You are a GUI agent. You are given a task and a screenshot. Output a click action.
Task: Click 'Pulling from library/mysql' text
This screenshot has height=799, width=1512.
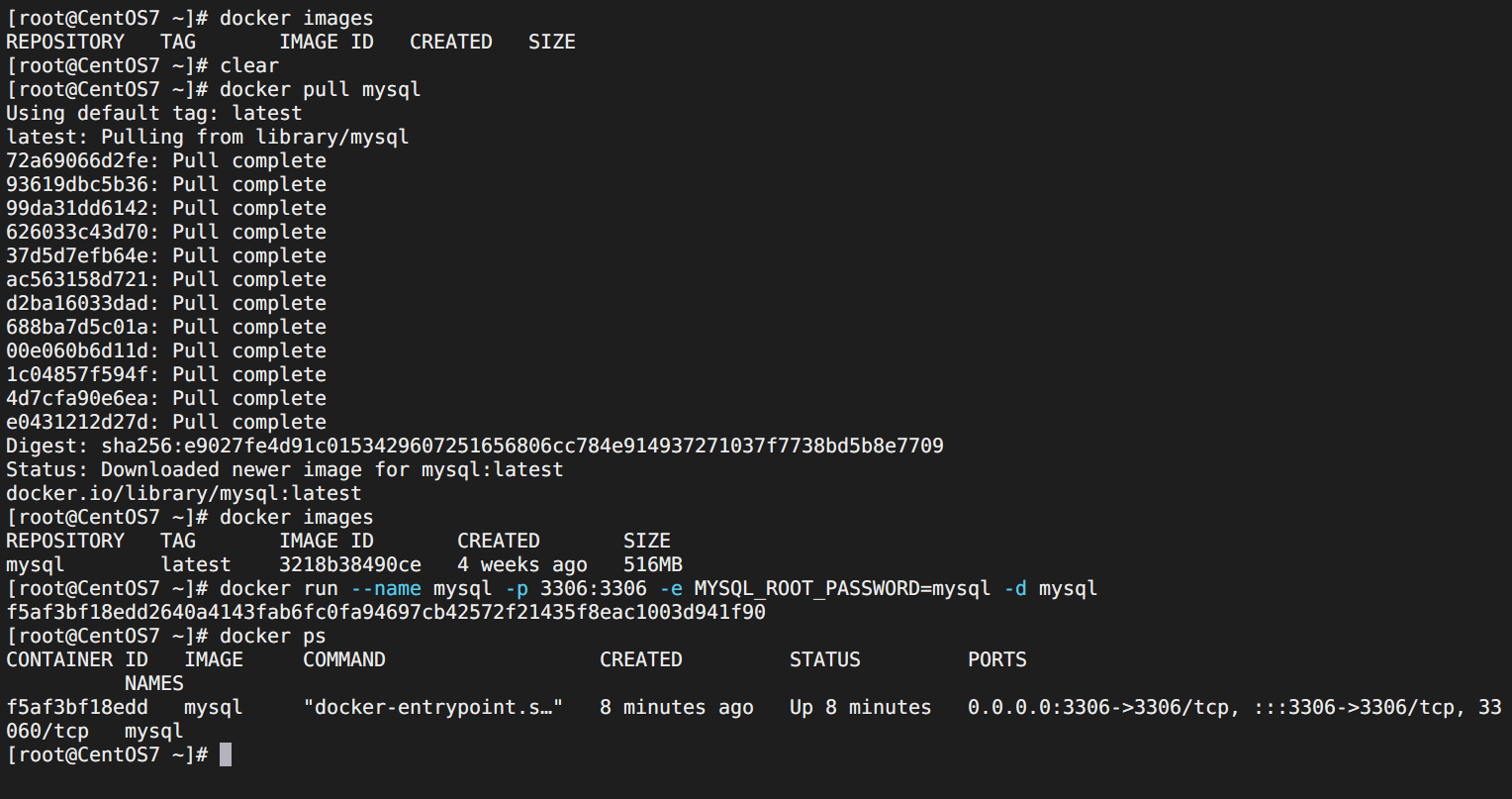point(255,137)
